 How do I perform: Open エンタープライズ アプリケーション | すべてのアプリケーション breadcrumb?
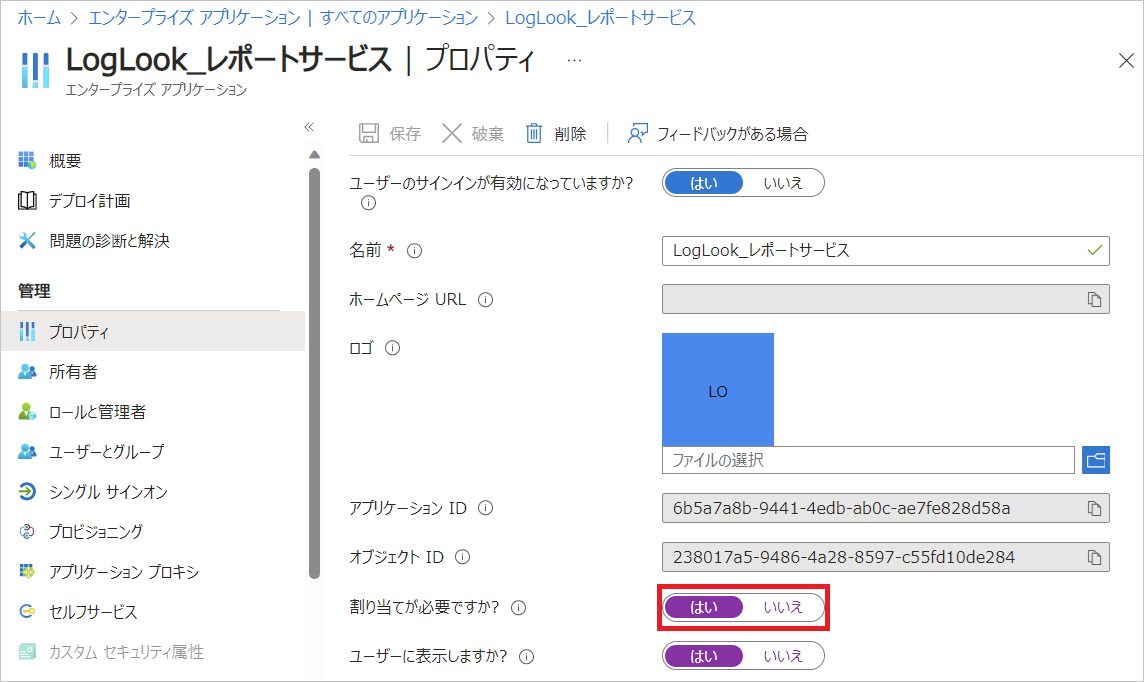283,18
